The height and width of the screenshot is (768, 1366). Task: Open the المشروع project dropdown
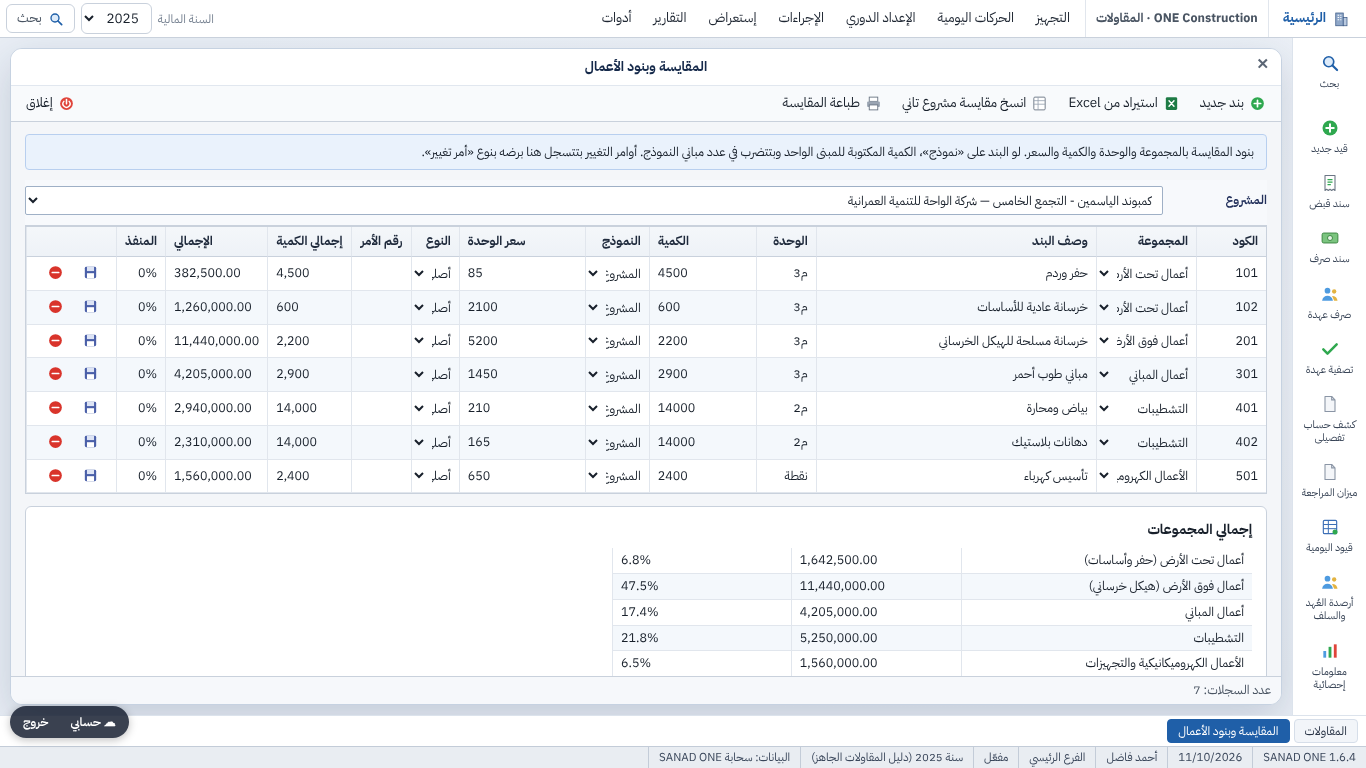594,200
